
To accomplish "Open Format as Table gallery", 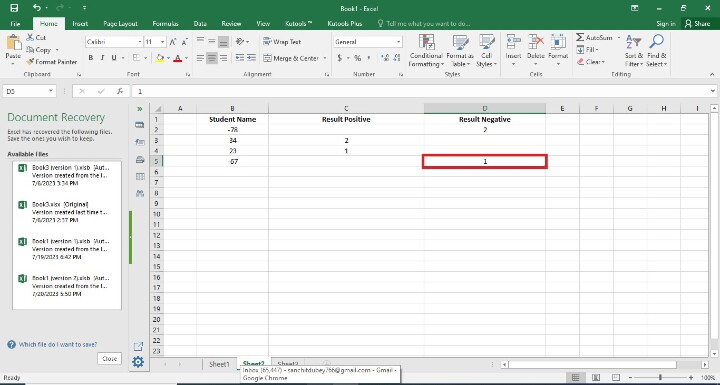I will point(460,51).
